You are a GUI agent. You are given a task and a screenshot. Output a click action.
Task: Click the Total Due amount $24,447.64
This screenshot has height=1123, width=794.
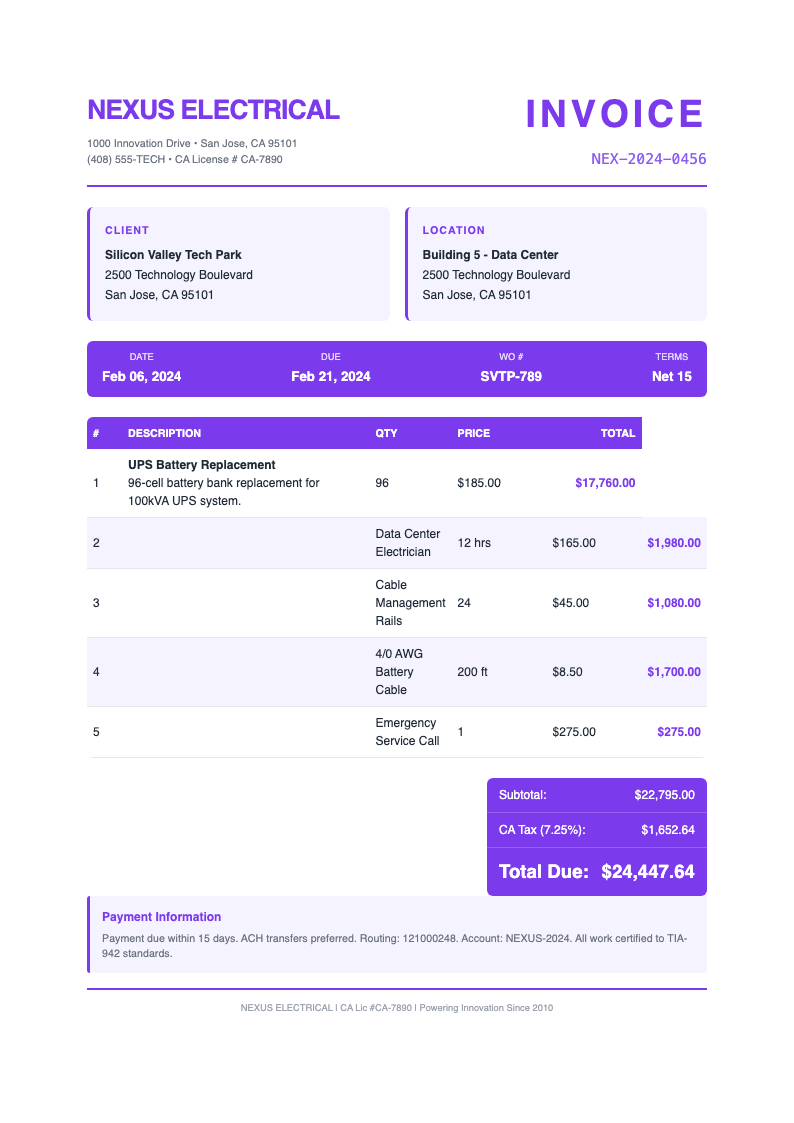[647, 871]
